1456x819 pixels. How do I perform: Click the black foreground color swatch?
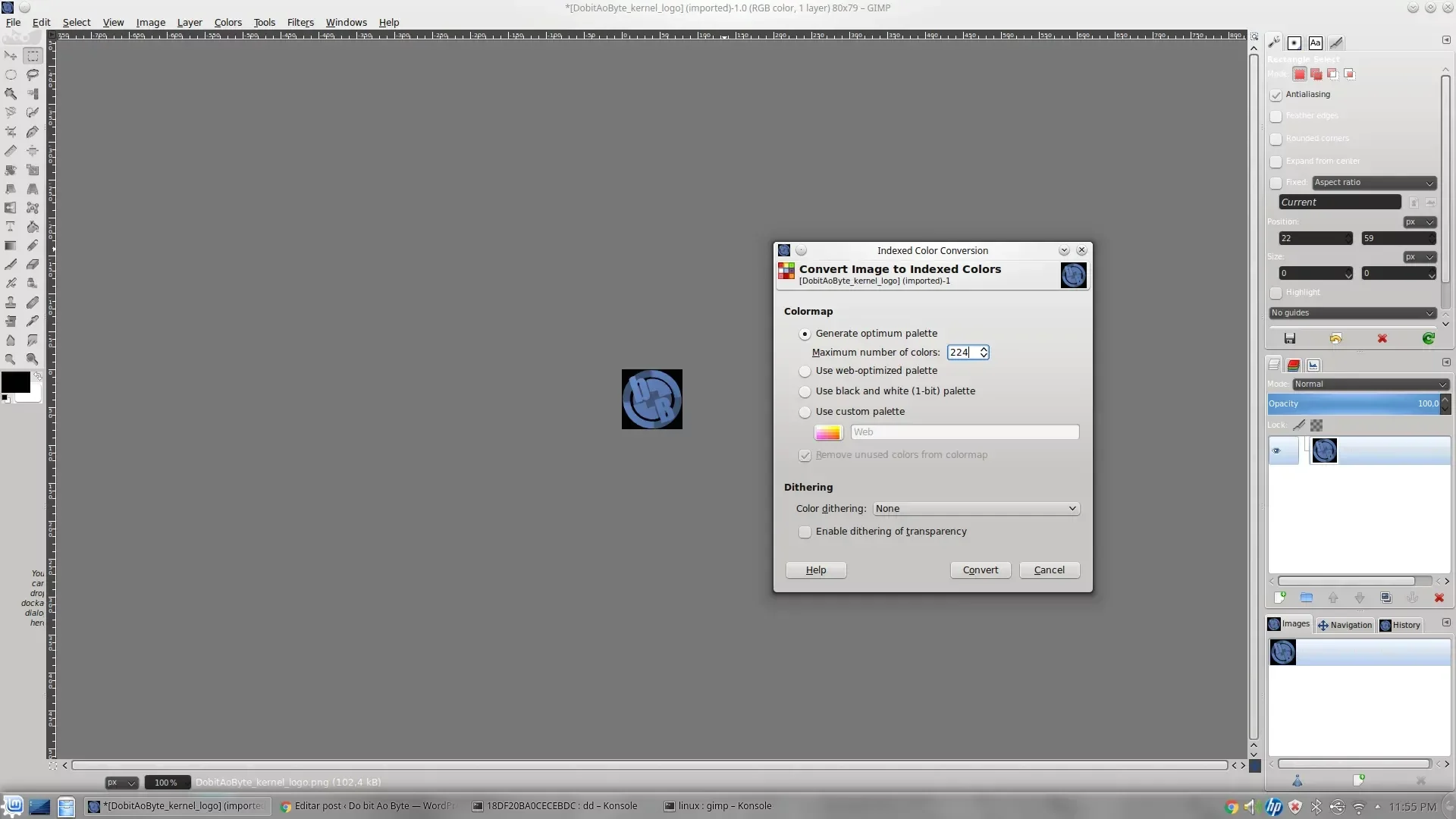[14, 381]
